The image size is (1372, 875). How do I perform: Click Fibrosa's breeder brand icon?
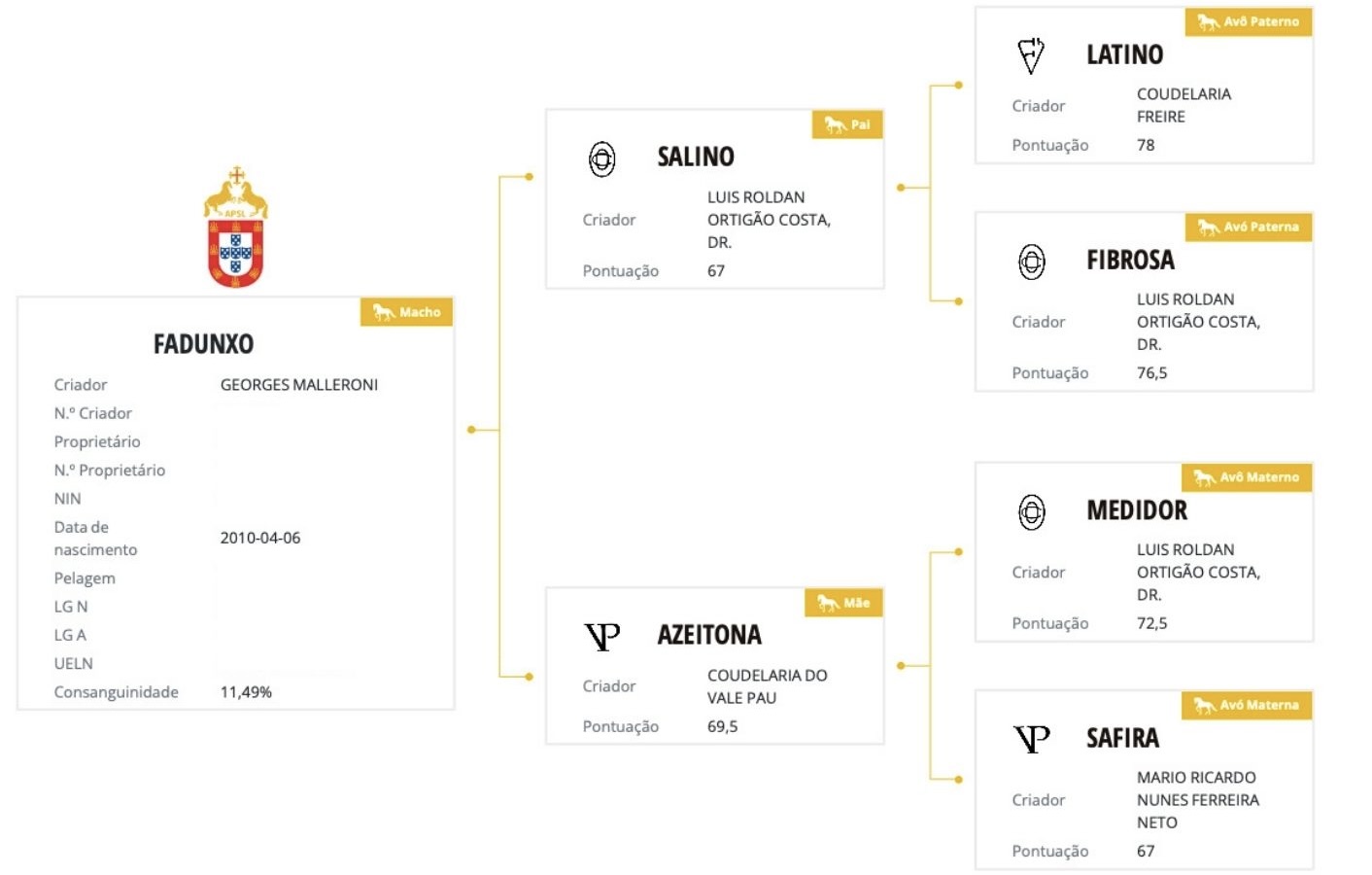(x=1032, y=262)
